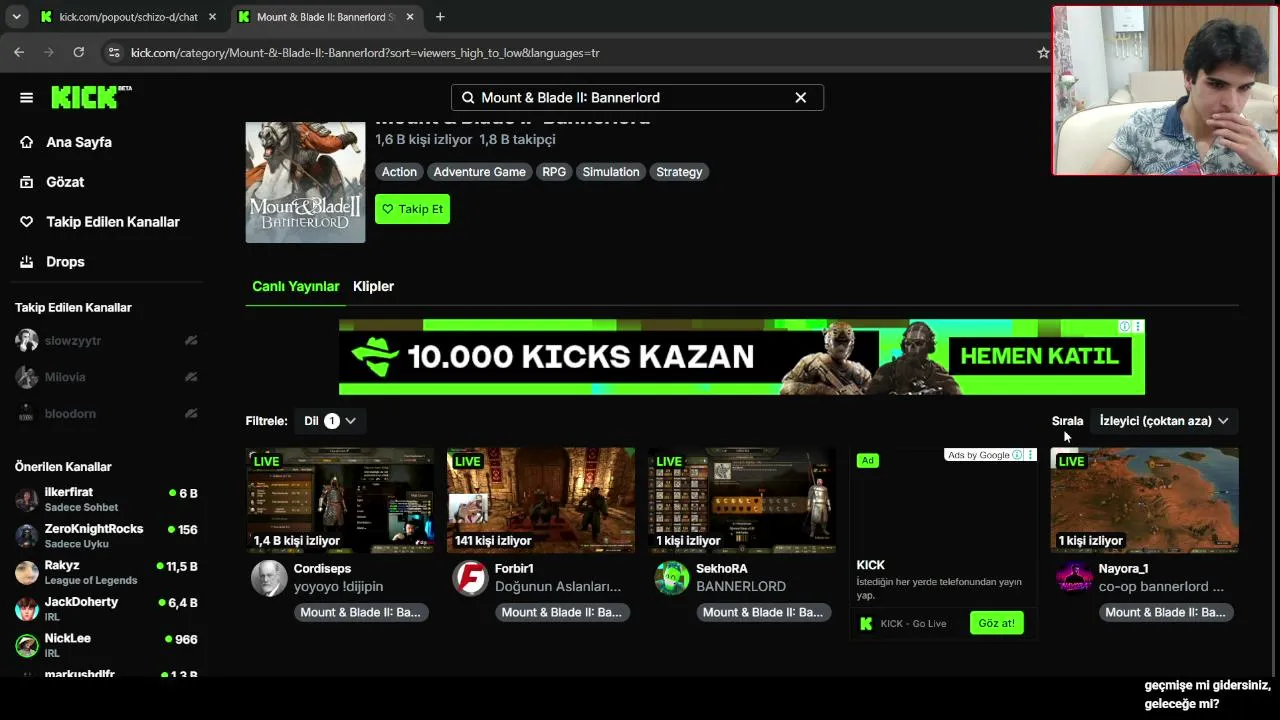Click the category tag under Nayora_1
The width and height of the screenshot is (1280, 720).
click(1165, 612)
